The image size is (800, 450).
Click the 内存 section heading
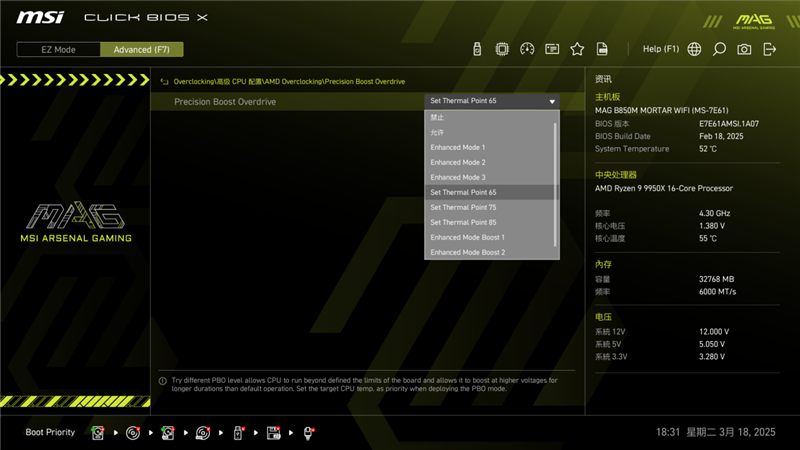pyautogui.click(x=603, y=264)
